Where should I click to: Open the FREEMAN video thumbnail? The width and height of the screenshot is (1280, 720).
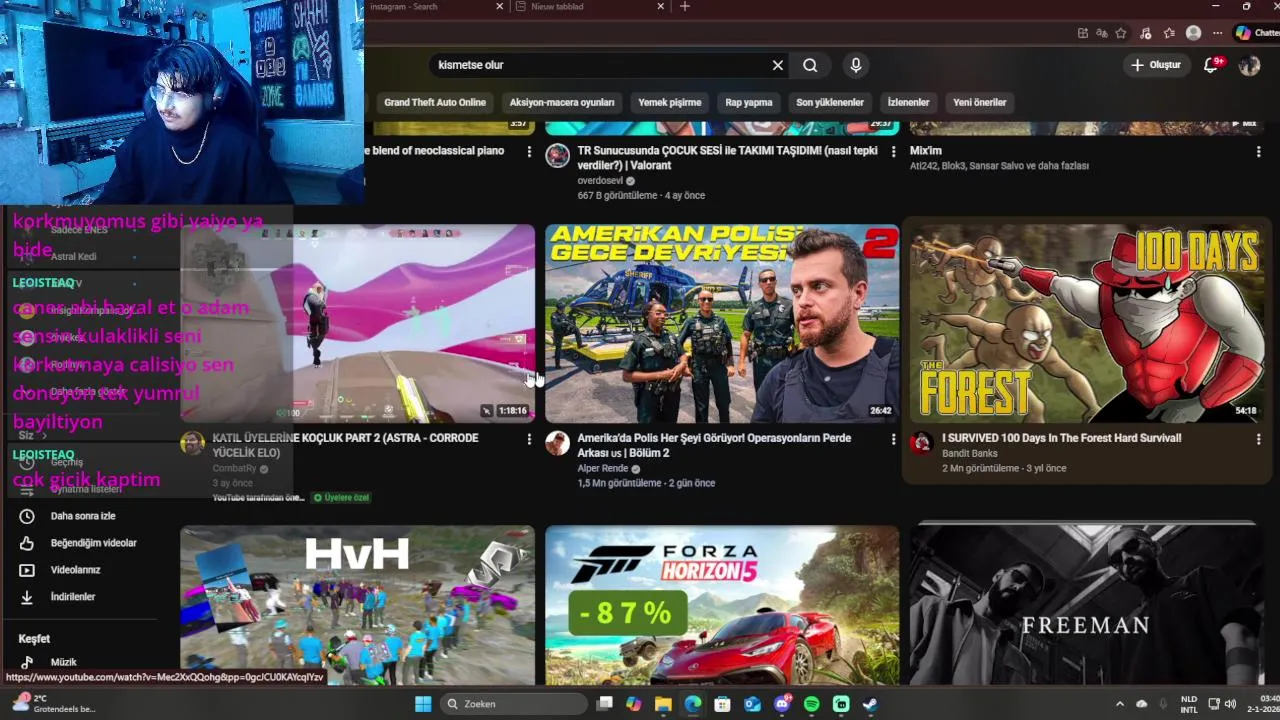coord(1086,606)
